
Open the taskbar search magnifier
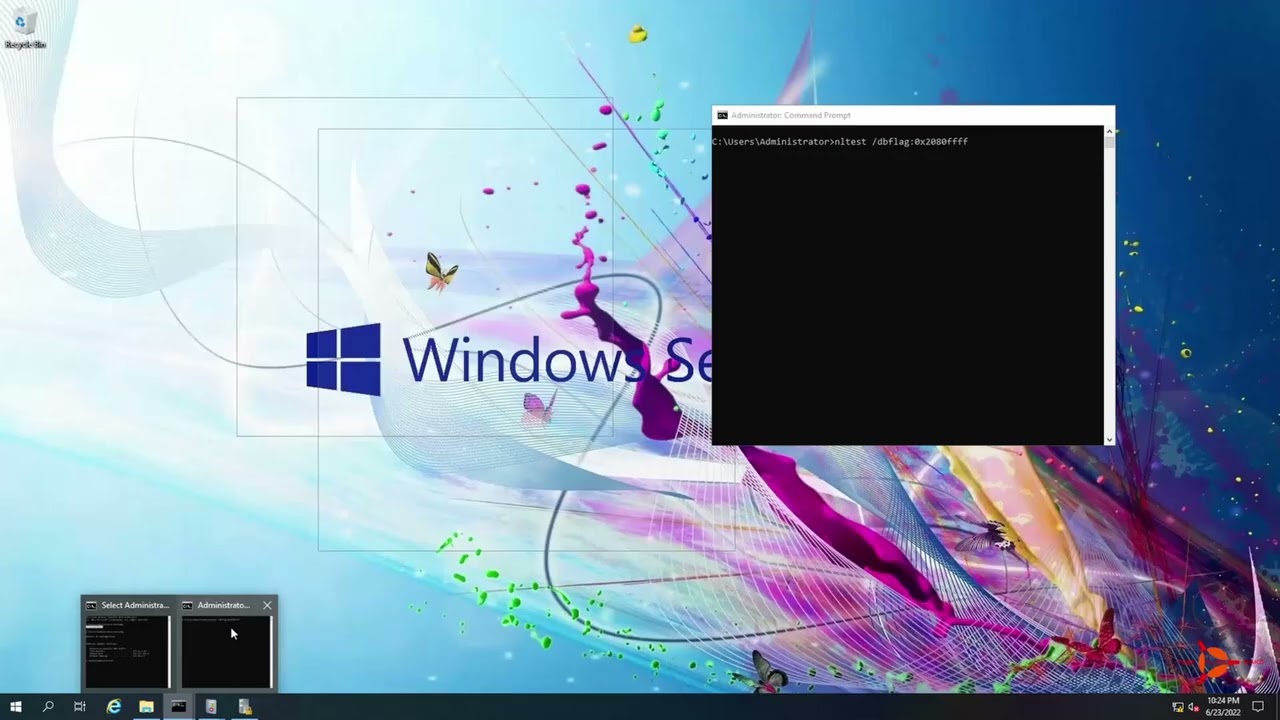(x=47, y=706)
